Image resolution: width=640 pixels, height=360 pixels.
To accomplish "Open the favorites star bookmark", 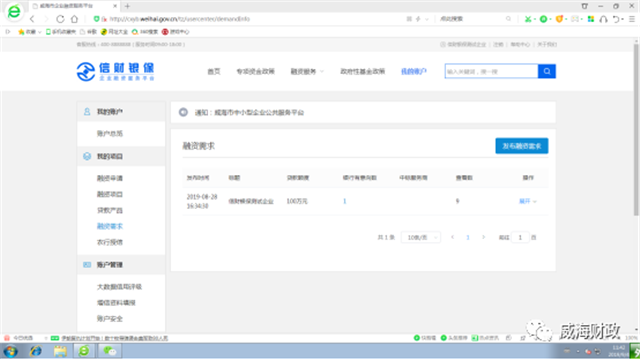I will tap(27, 32).
